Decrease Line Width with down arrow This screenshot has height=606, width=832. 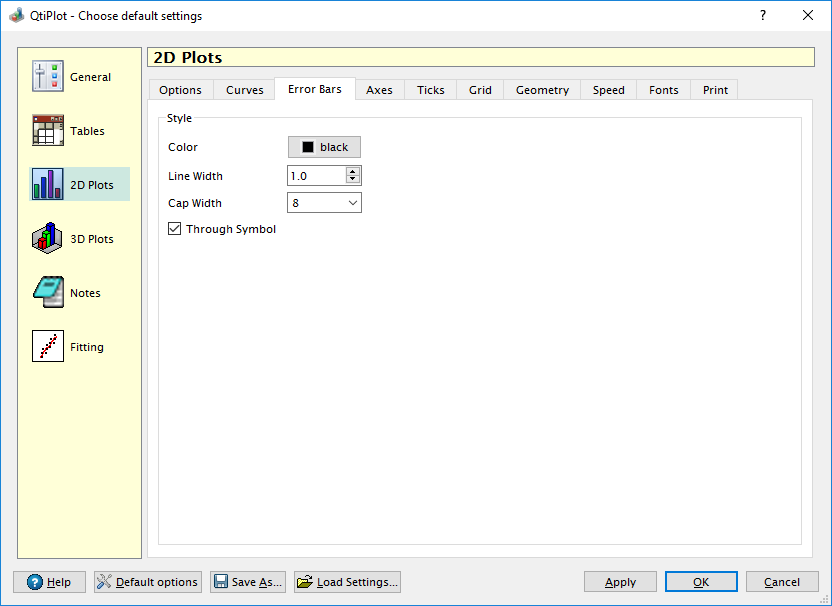tap(352, 180)
